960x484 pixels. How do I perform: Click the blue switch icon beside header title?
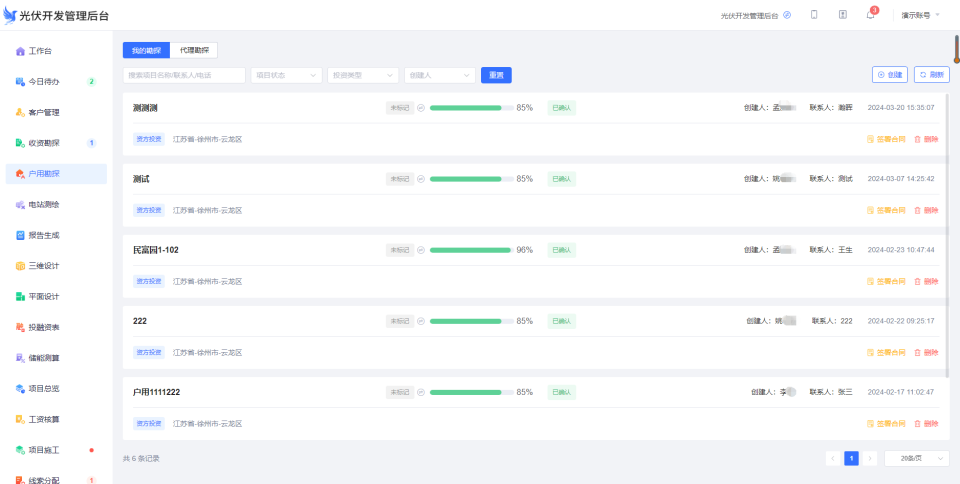point(787,15)
